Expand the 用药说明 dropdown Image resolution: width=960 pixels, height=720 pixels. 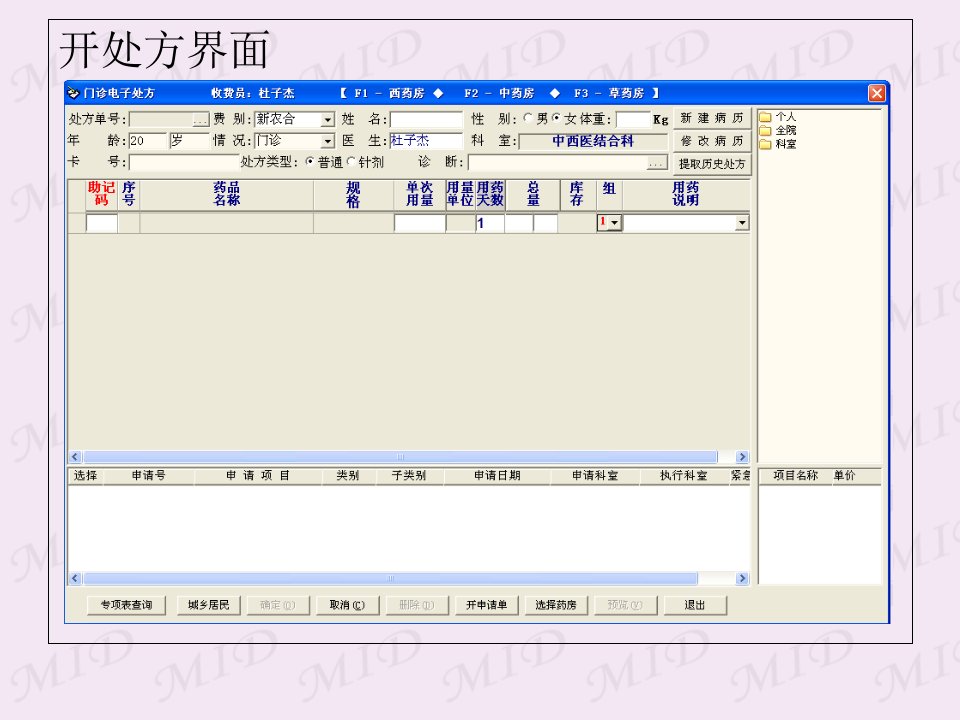pyautogui.click(x=742, y=223)
